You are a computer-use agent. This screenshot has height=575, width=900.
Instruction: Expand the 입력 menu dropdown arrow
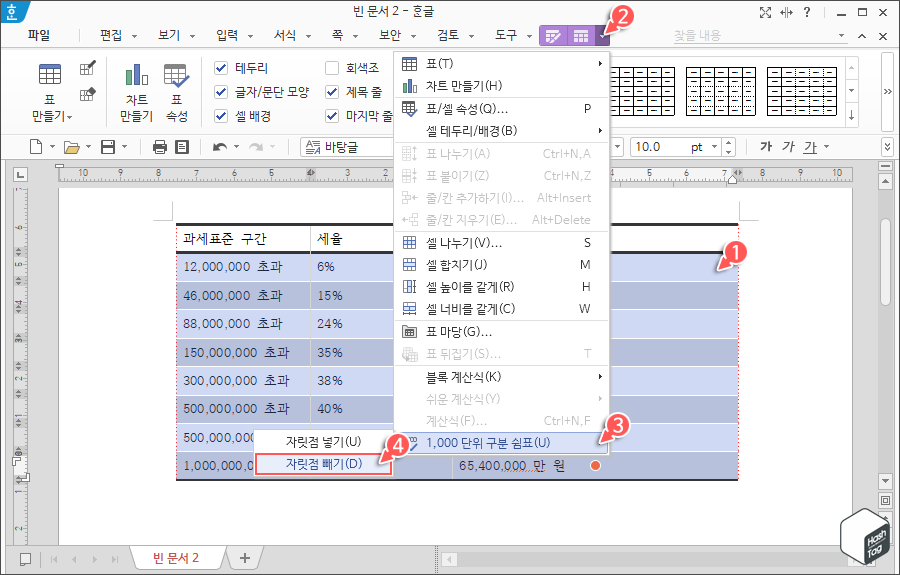[x=250, y=36]
